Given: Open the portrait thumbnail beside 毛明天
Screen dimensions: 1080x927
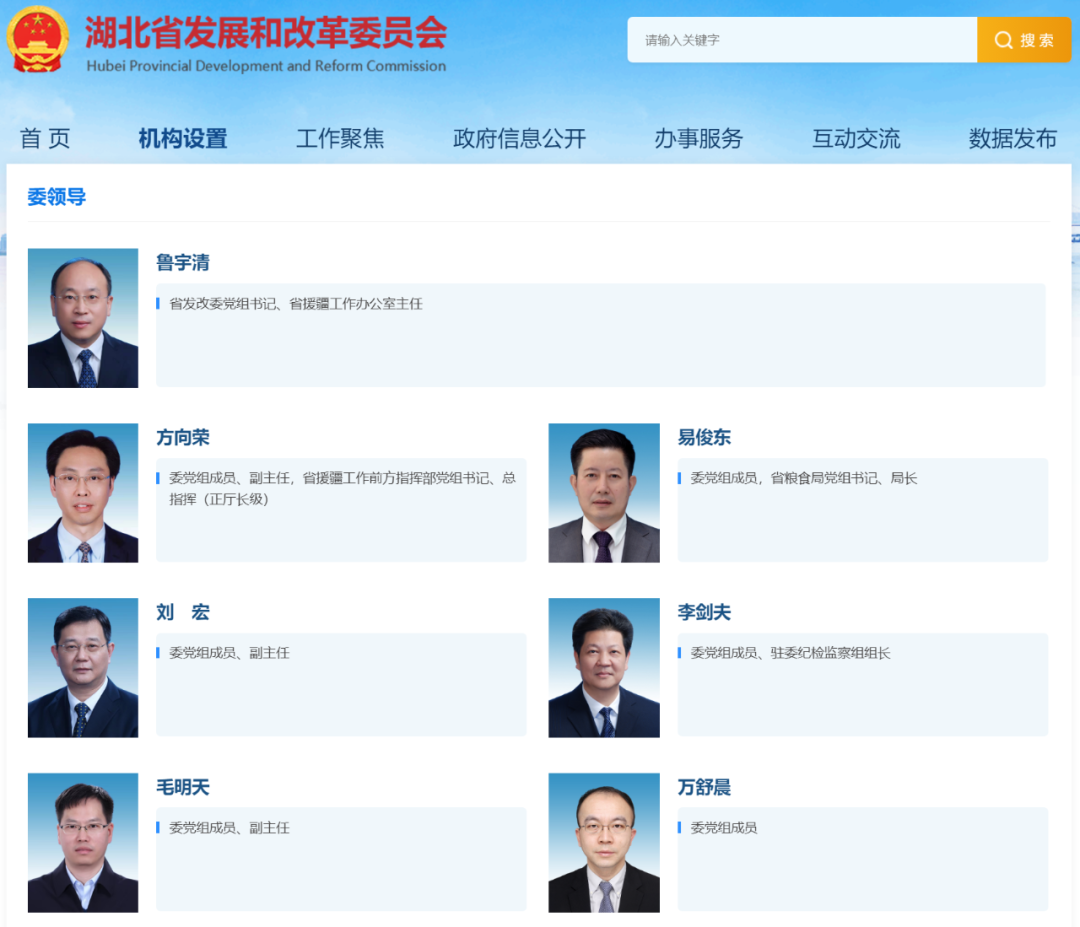Looking at the screenshot, I should point(83,843).
